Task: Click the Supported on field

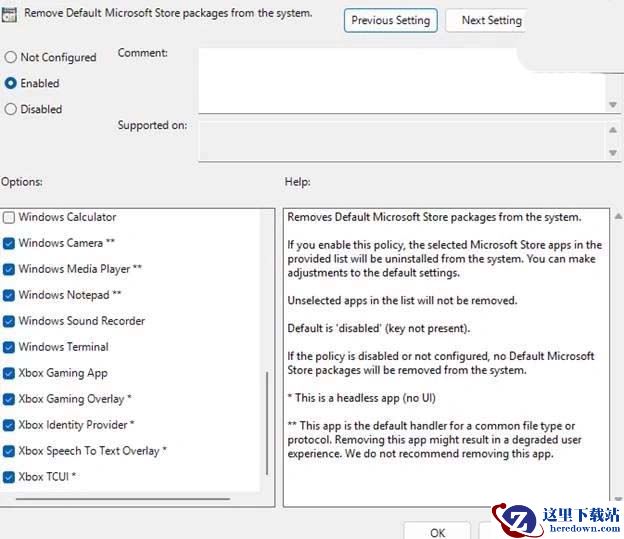Action: click(402, 141)
